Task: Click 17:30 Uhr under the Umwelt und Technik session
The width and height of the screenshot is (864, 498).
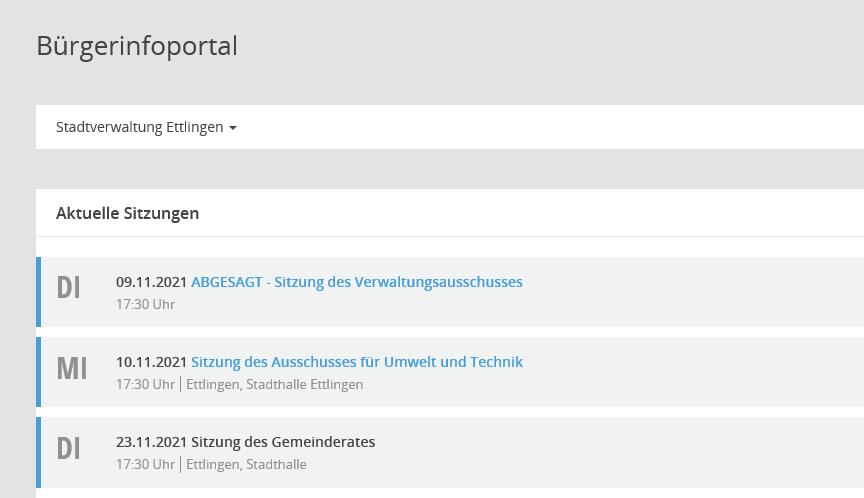Action: point(145,384)
